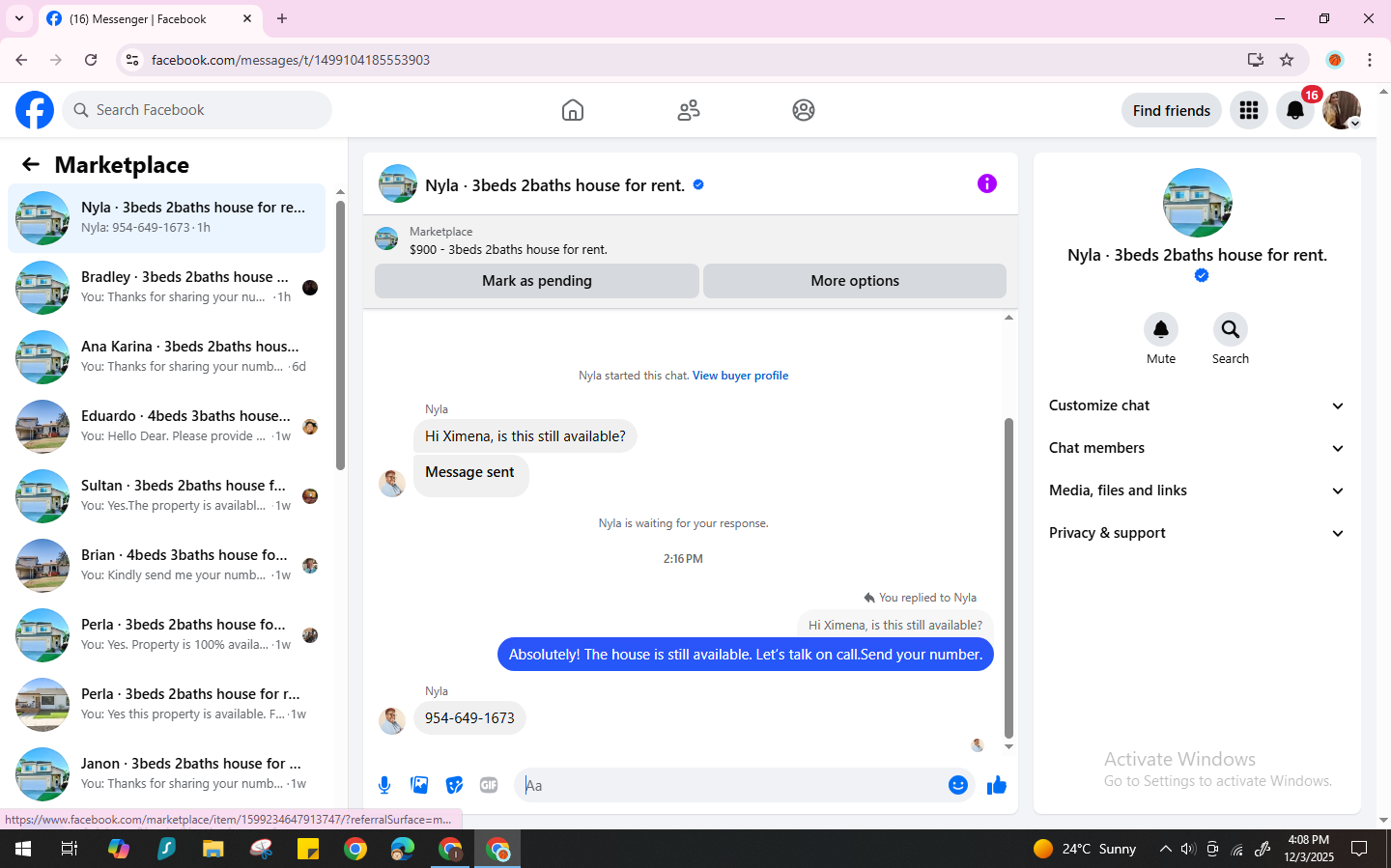This screenshot has width=1391, height=868.
Task: Open Sultan 3beds 2baths conversation
Action: click(166, 496)
